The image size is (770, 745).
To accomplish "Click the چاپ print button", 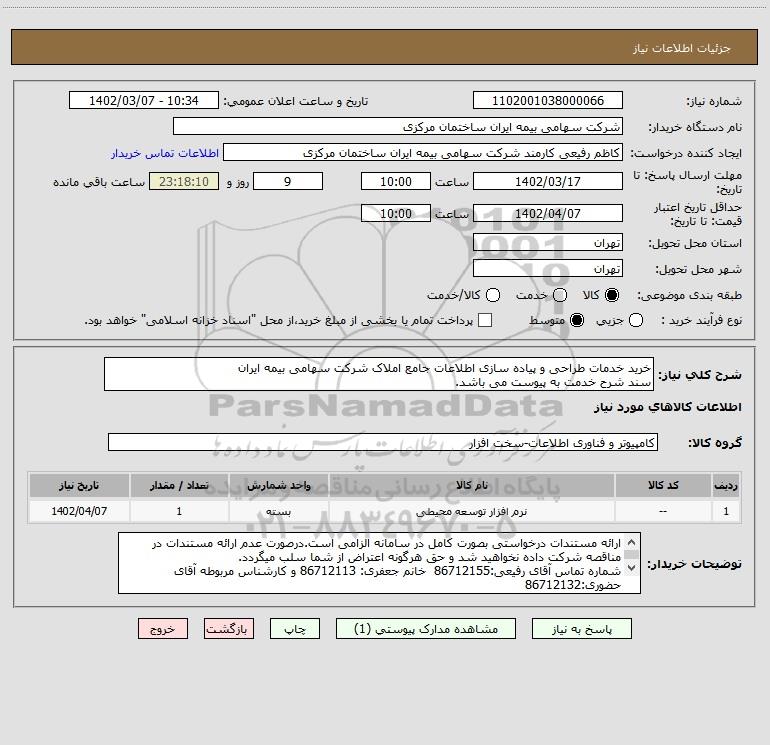I will pyautogui.click(x=295, y=629).
